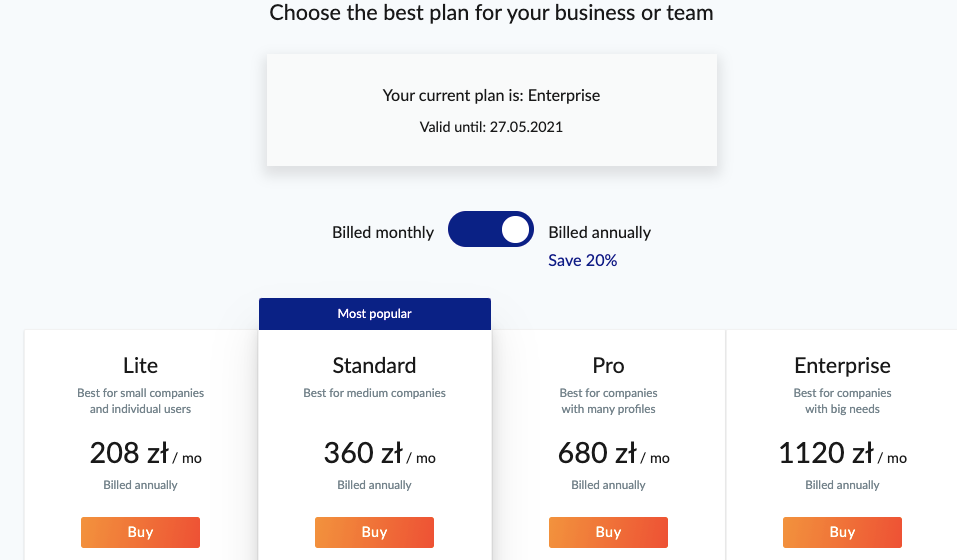The width and height of the screenshot is (957, 560).
Task: Buy the Lite plan
Action: tap(140, 532)
